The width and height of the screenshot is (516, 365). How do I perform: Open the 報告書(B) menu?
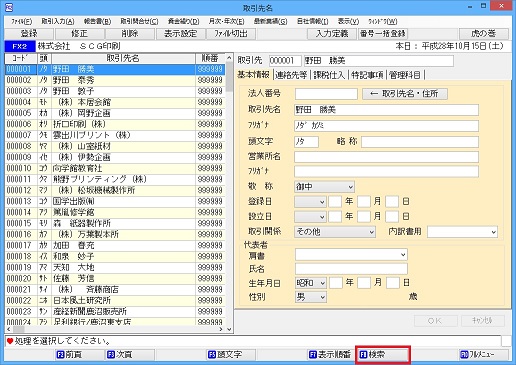97,22
